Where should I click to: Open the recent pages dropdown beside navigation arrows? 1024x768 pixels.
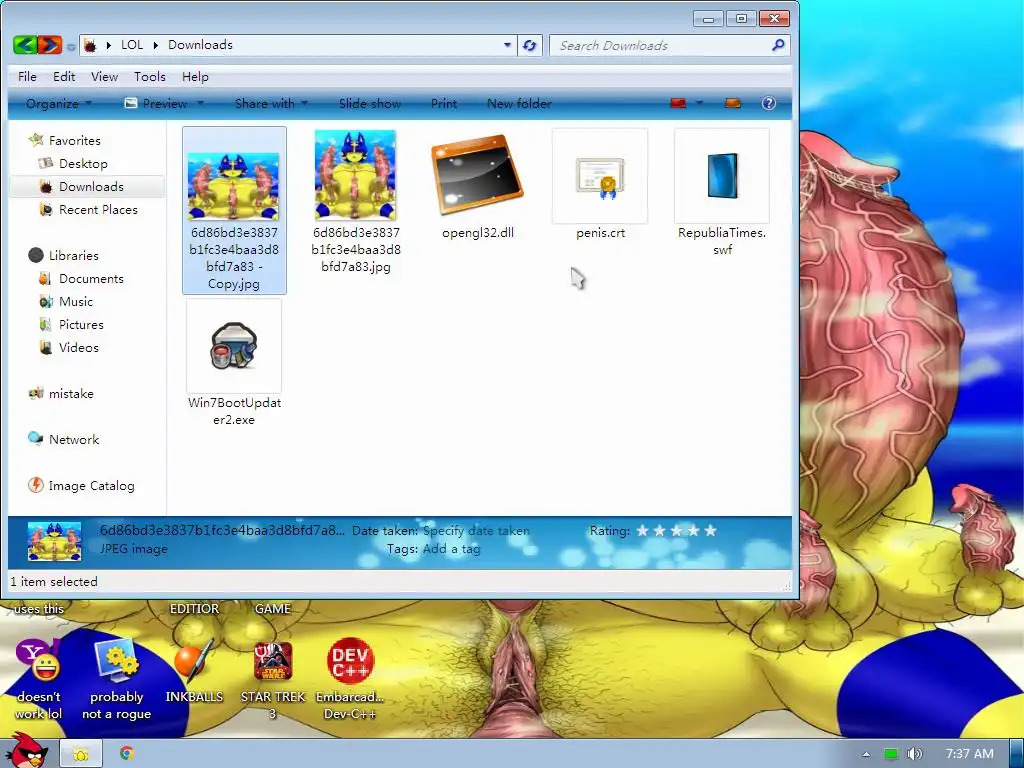point(71,46)
